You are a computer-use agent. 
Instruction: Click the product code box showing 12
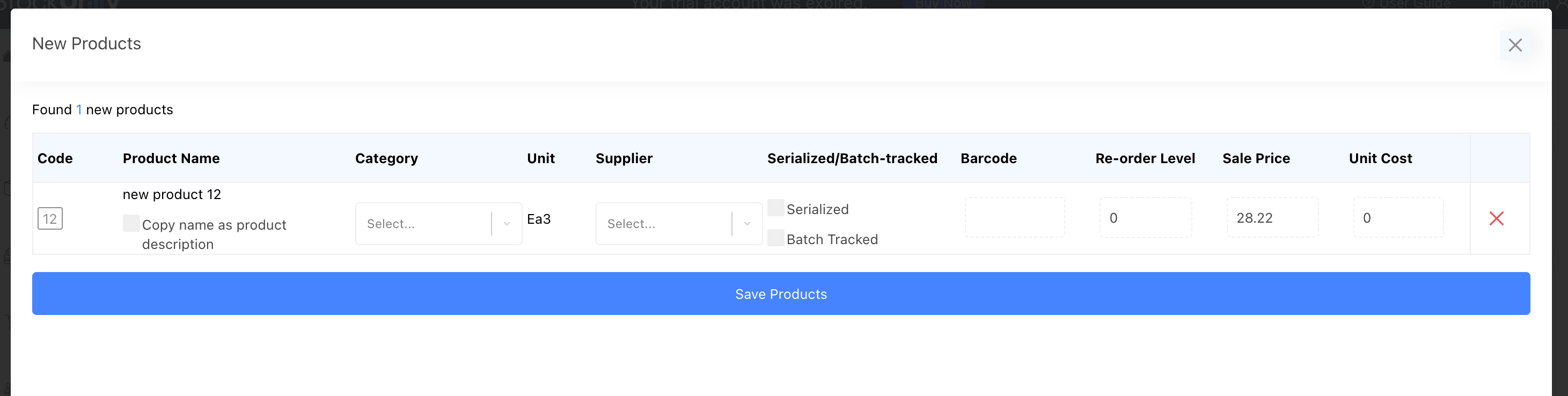50,218
